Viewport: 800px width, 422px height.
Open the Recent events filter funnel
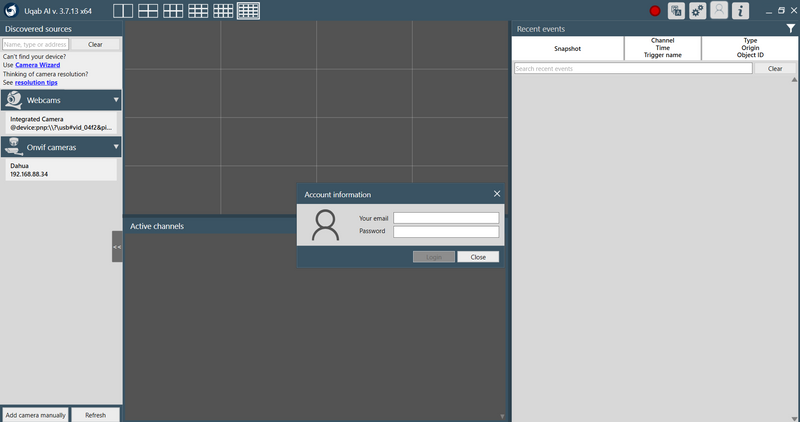(791, 29)
